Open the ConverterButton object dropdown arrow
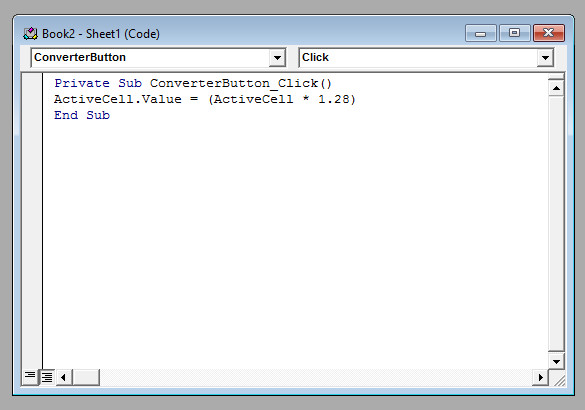Viewport: 585px width, 410px height. click(277, 58)
